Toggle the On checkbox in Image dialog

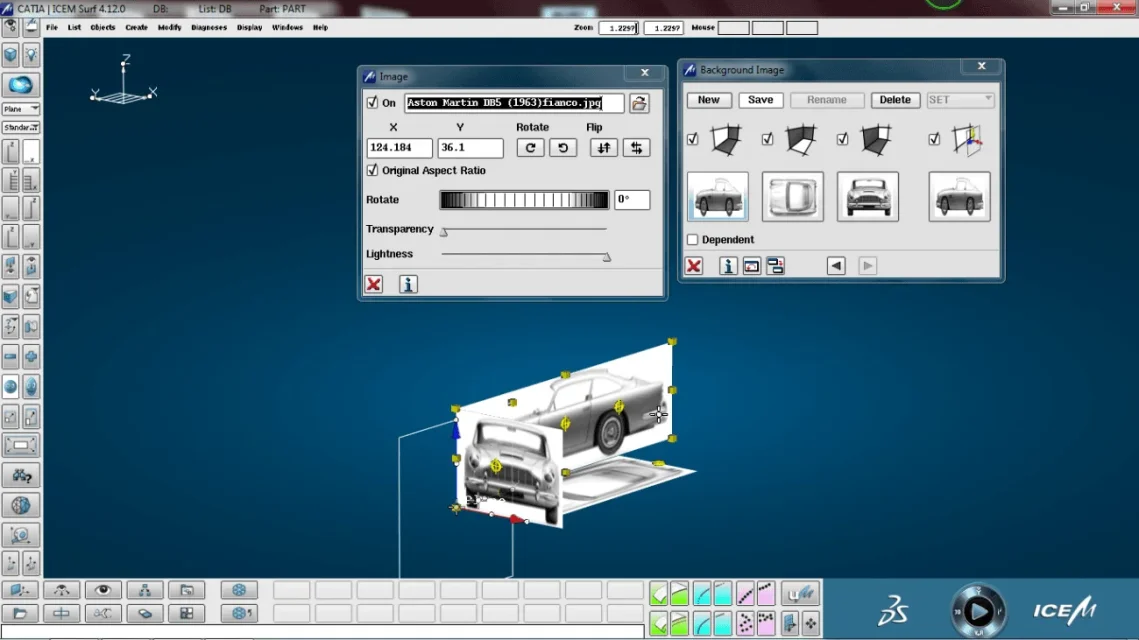[373, 102]
